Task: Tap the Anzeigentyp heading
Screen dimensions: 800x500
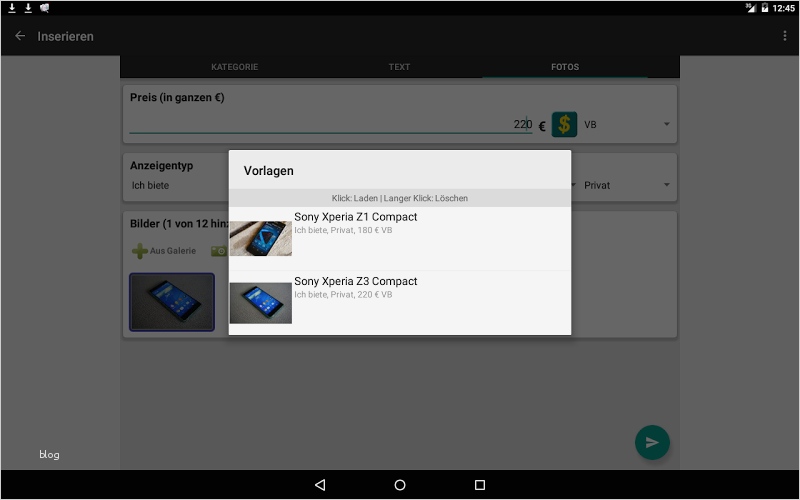Action: click(x=161, y=165)
